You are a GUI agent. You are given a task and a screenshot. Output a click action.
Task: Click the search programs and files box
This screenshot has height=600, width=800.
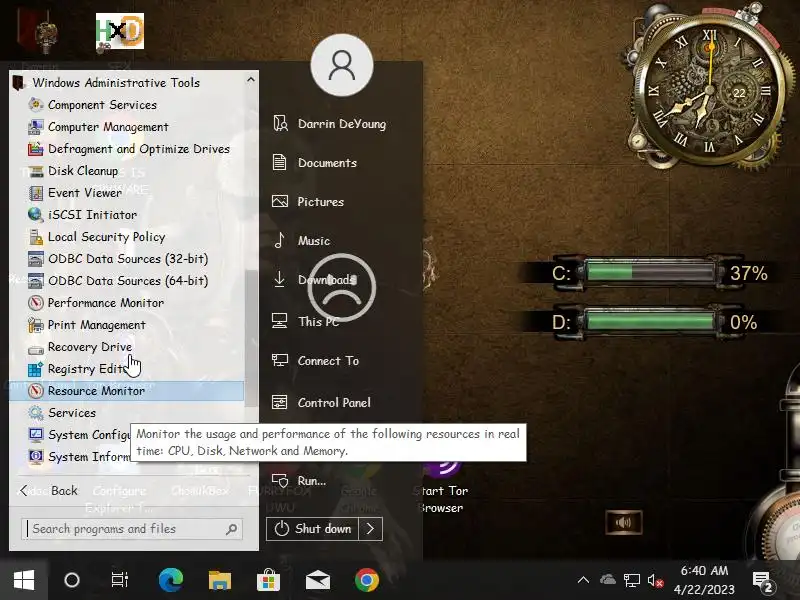coord(132,529)
